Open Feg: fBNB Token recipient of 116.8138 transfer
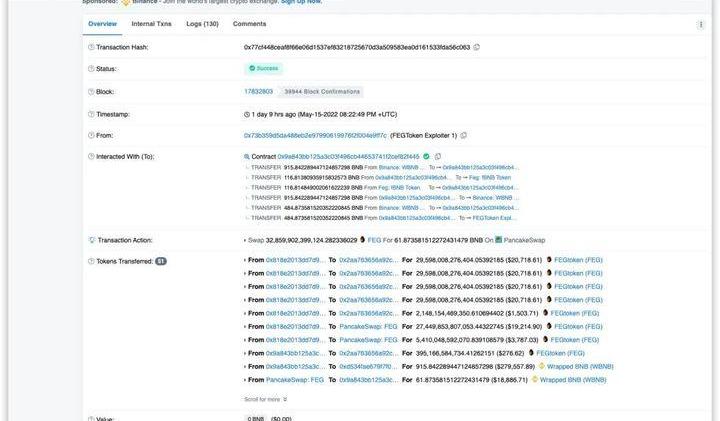 click(x=490, y=178)
